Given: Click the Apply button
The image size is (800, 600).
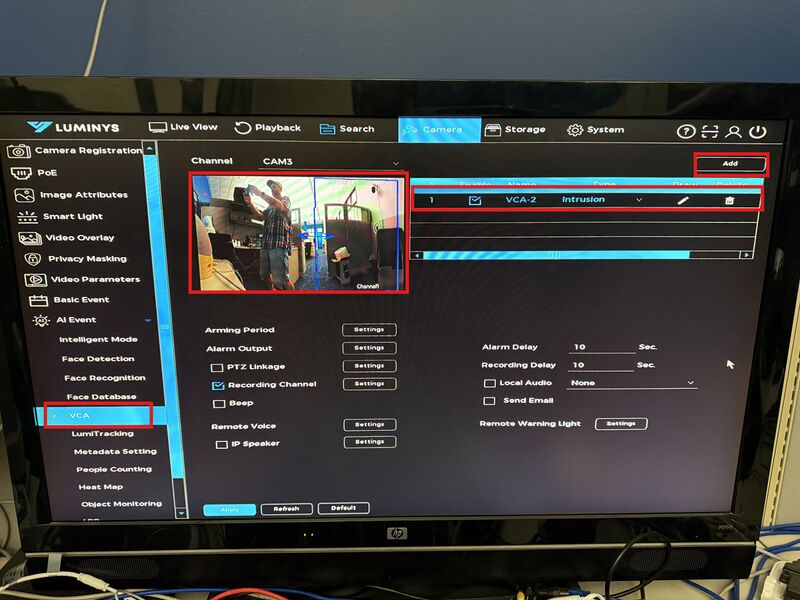Looking at the screenshot, I should coord(230,509).
